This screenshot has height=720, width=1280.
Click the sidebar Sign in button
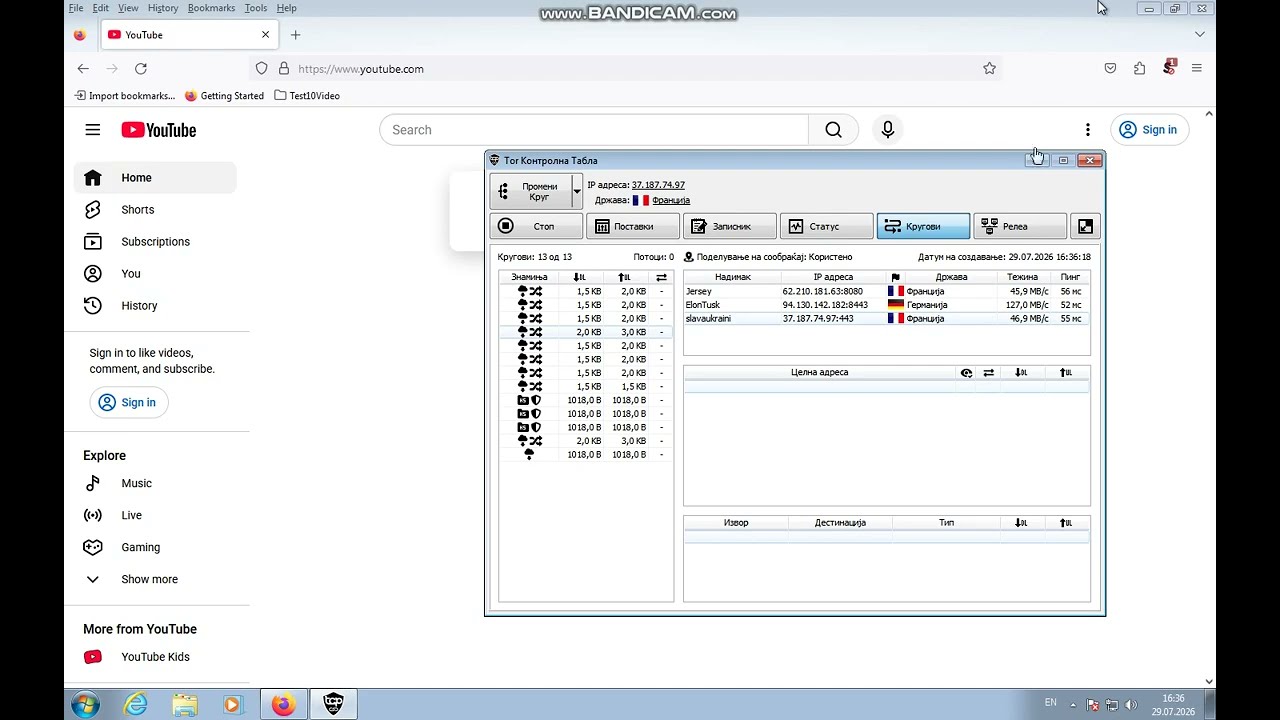tap(129, 402)
